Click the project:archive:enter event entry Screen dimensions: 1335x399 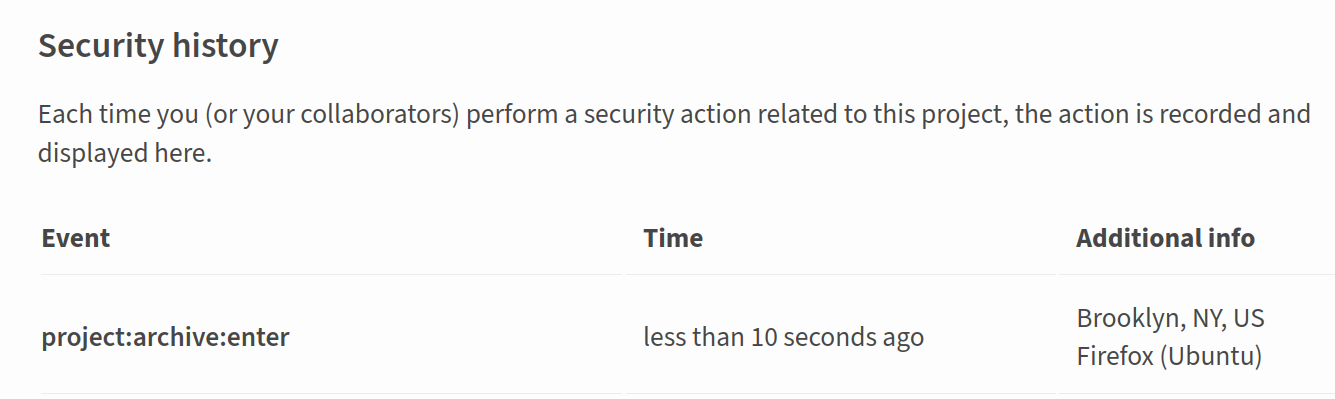tap(165, 337)
